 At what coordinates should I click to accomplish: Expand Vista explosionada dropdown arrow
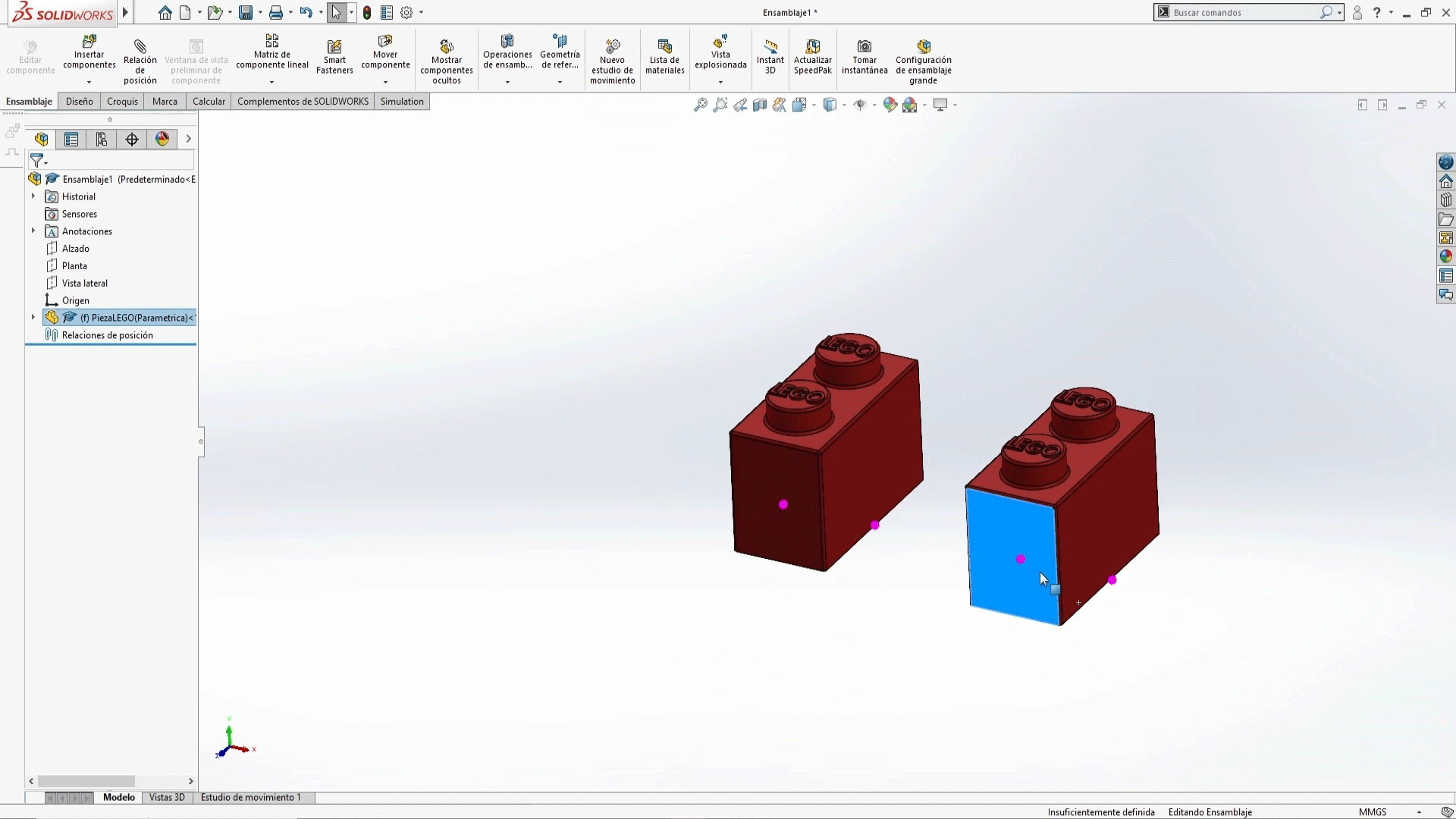tap(720, 82)
